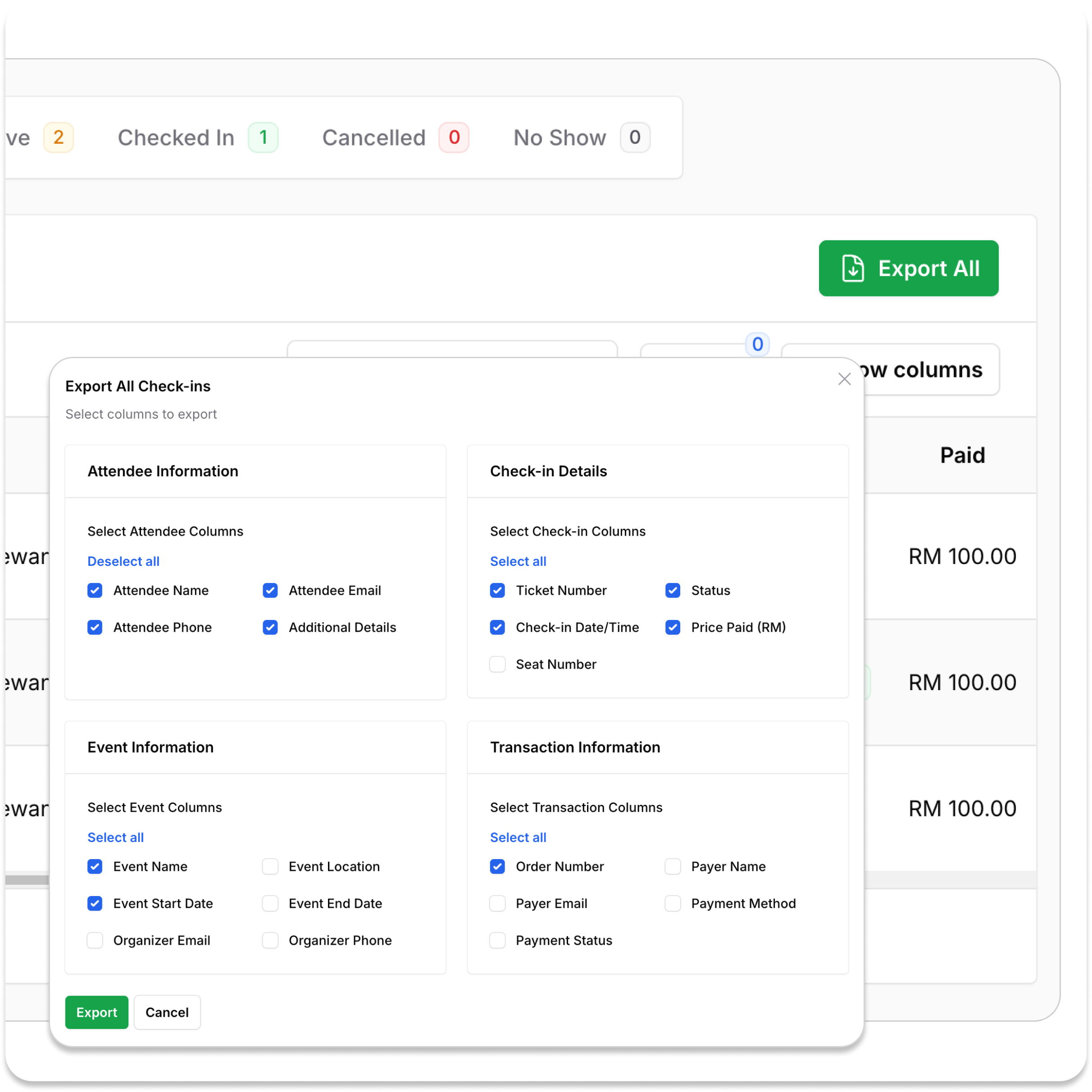
Task: Click the Cancel button
Action: coord(167,1012)
